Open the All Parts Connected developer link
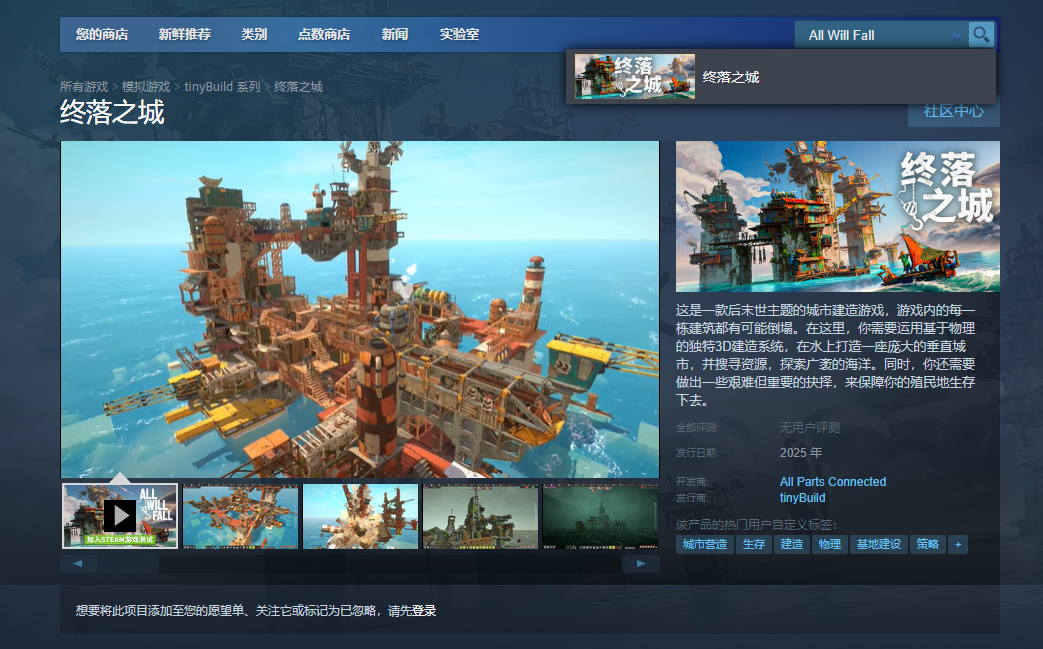This screenshot has width=1043, height=649. [x=832, y=481]
